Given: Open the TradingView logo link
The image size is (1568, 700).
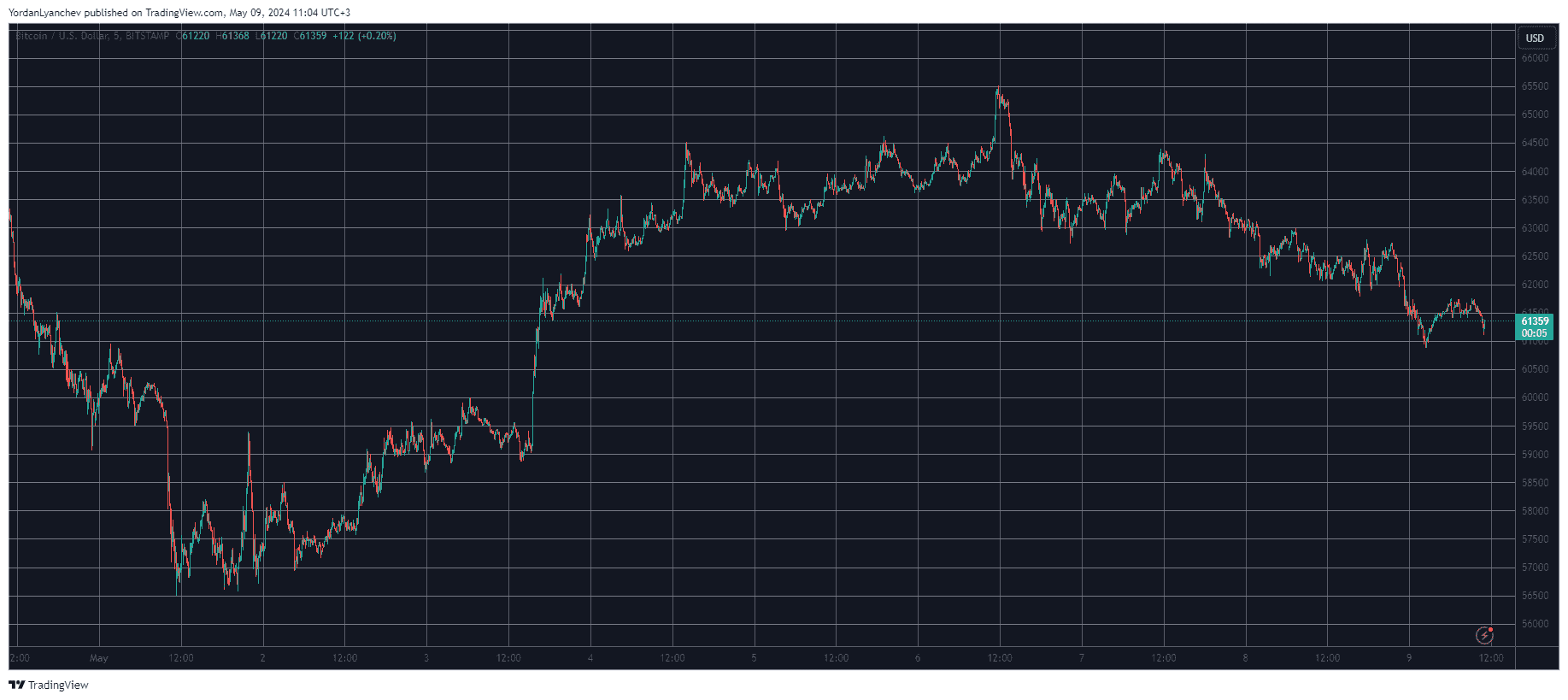Looking at the screenshot, I should point(49,685).
